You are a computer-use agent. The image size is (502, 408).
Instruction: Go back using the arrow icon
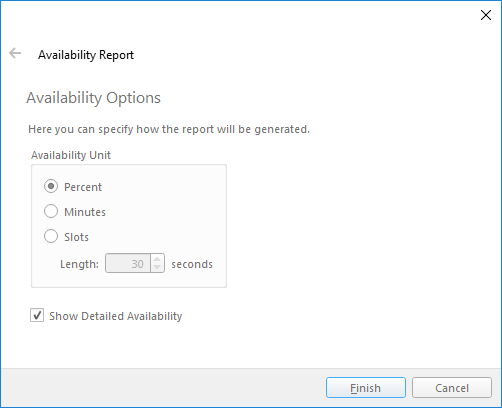click(15, 53)
